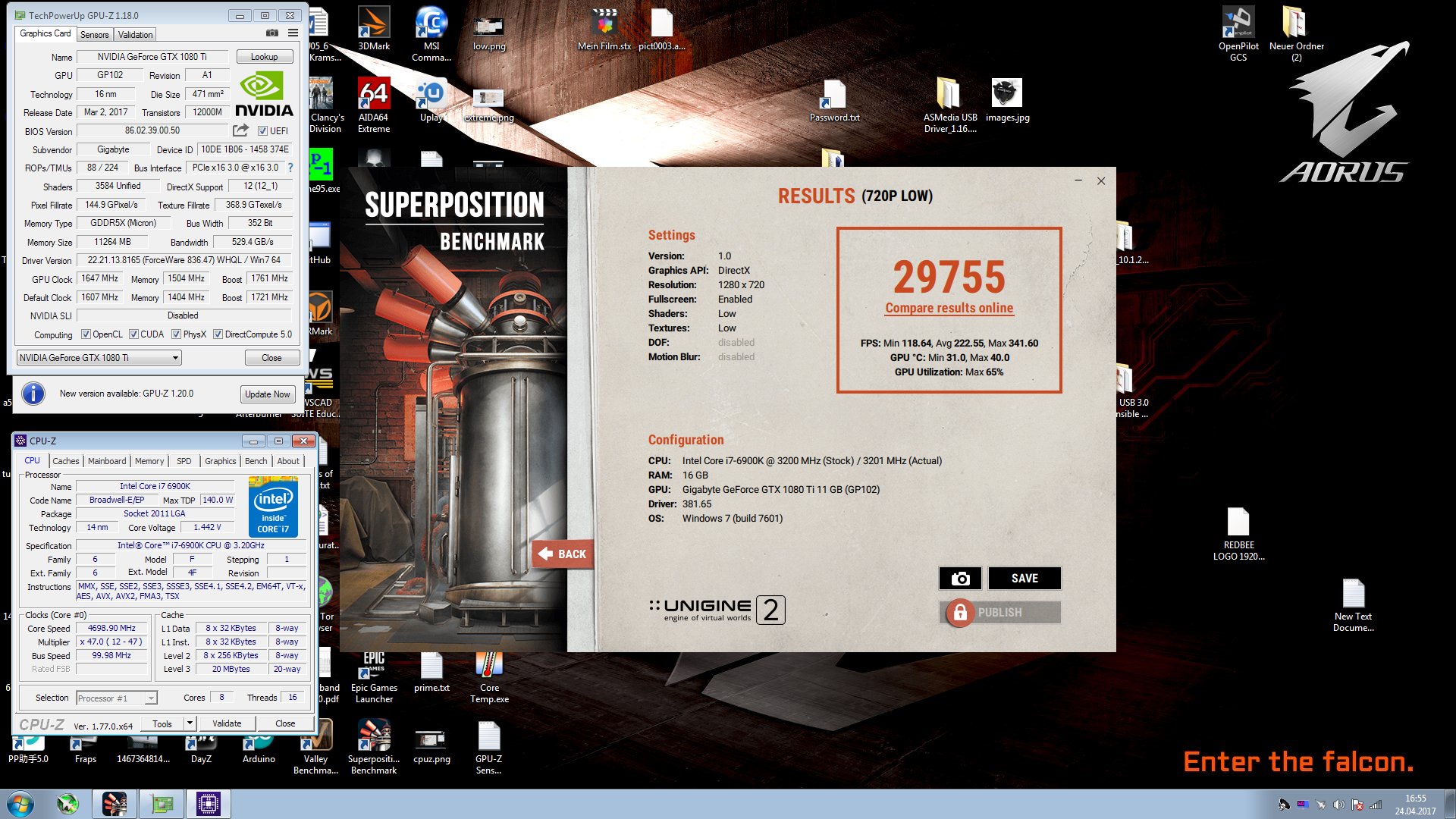Image resolution: width=1456 pixels, height=819 pixels.
Task: Expand the CPU-Z Processor #1 selection dropdown
Action: click(151, 698)
